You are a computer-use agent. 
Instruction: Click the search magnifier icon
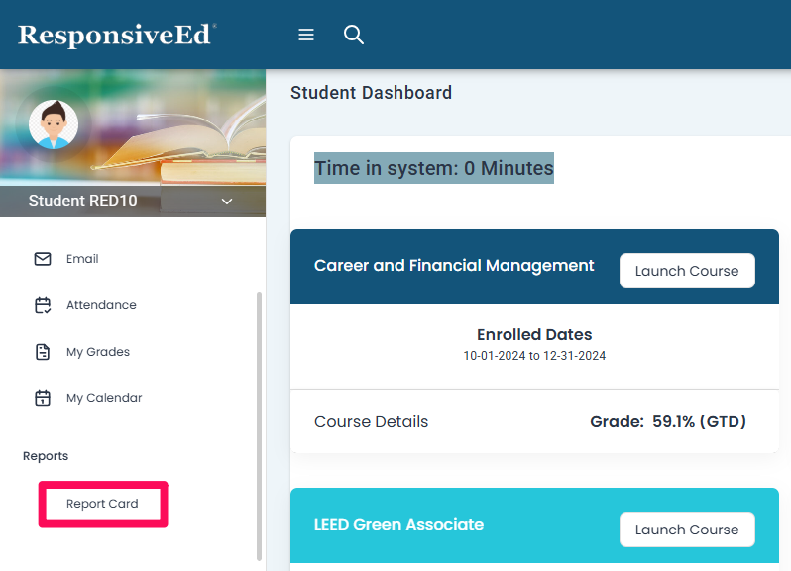[x=353, y=35]
